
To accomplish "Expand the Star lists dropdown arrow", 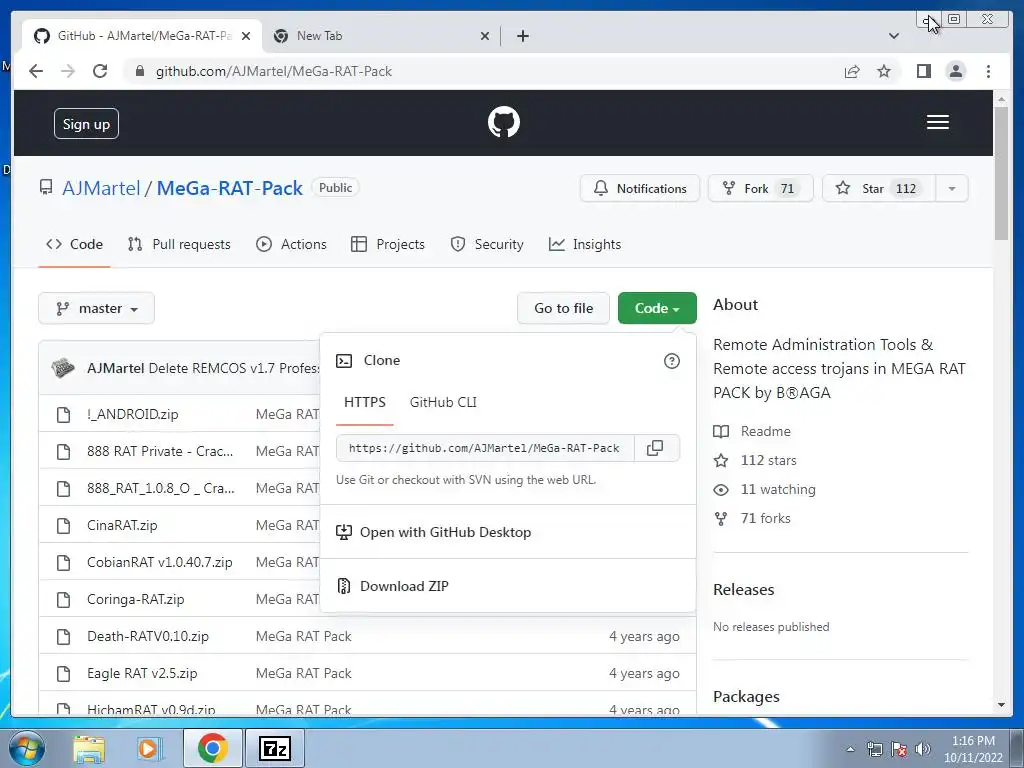I will (x=952, y=189).
